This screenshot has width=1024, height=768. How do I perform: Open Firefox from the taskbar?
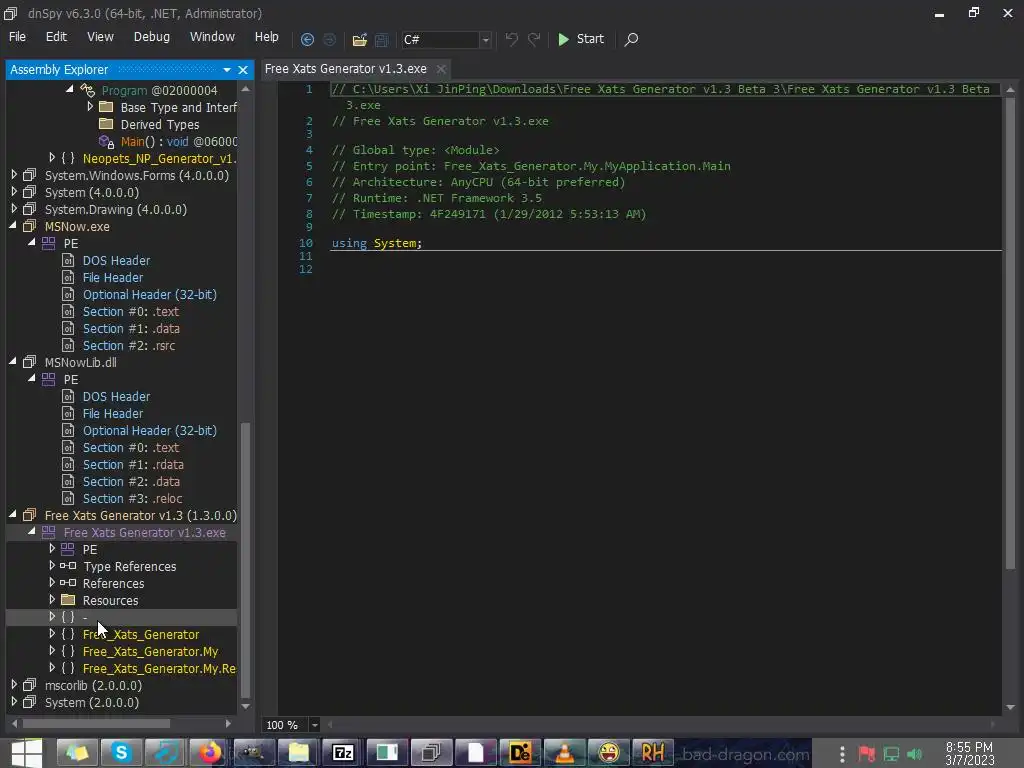(210, 753)
